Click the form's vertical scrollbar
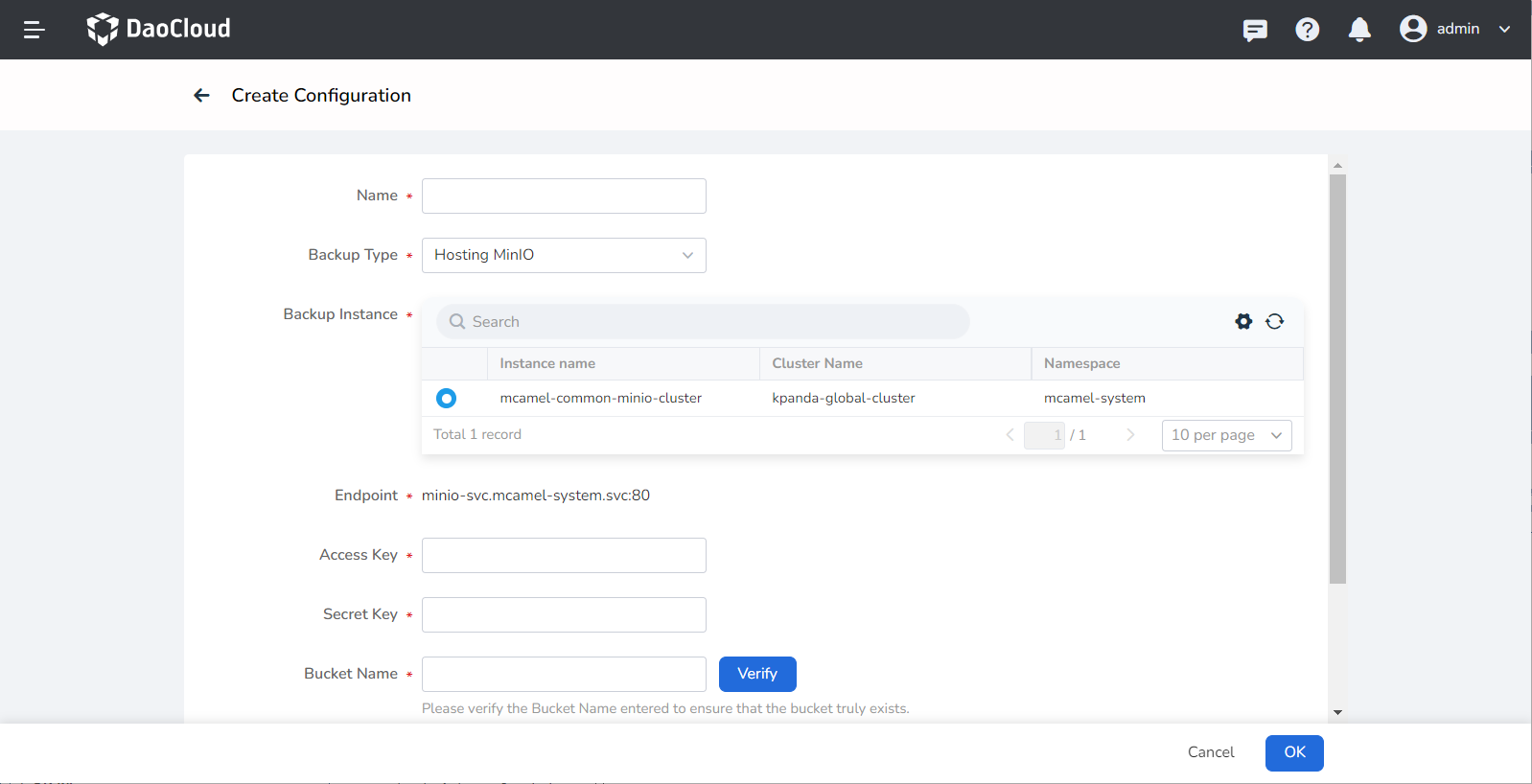 click(x=1337, y=379)
